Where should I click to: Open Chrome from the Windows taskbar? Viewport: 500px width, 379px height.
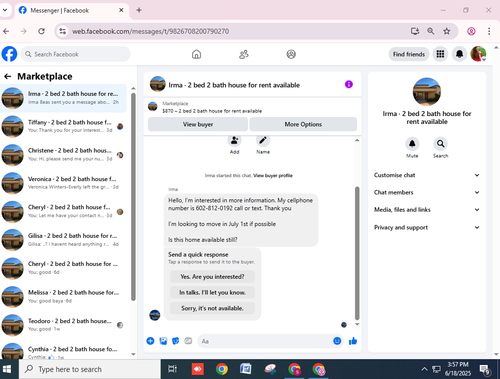222,369
